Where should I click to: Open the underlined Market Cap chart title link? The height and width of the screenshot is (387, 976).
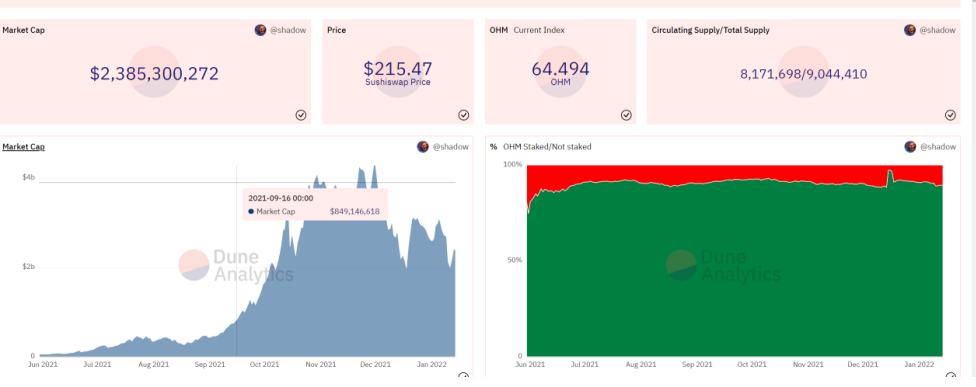coord(24,147)
